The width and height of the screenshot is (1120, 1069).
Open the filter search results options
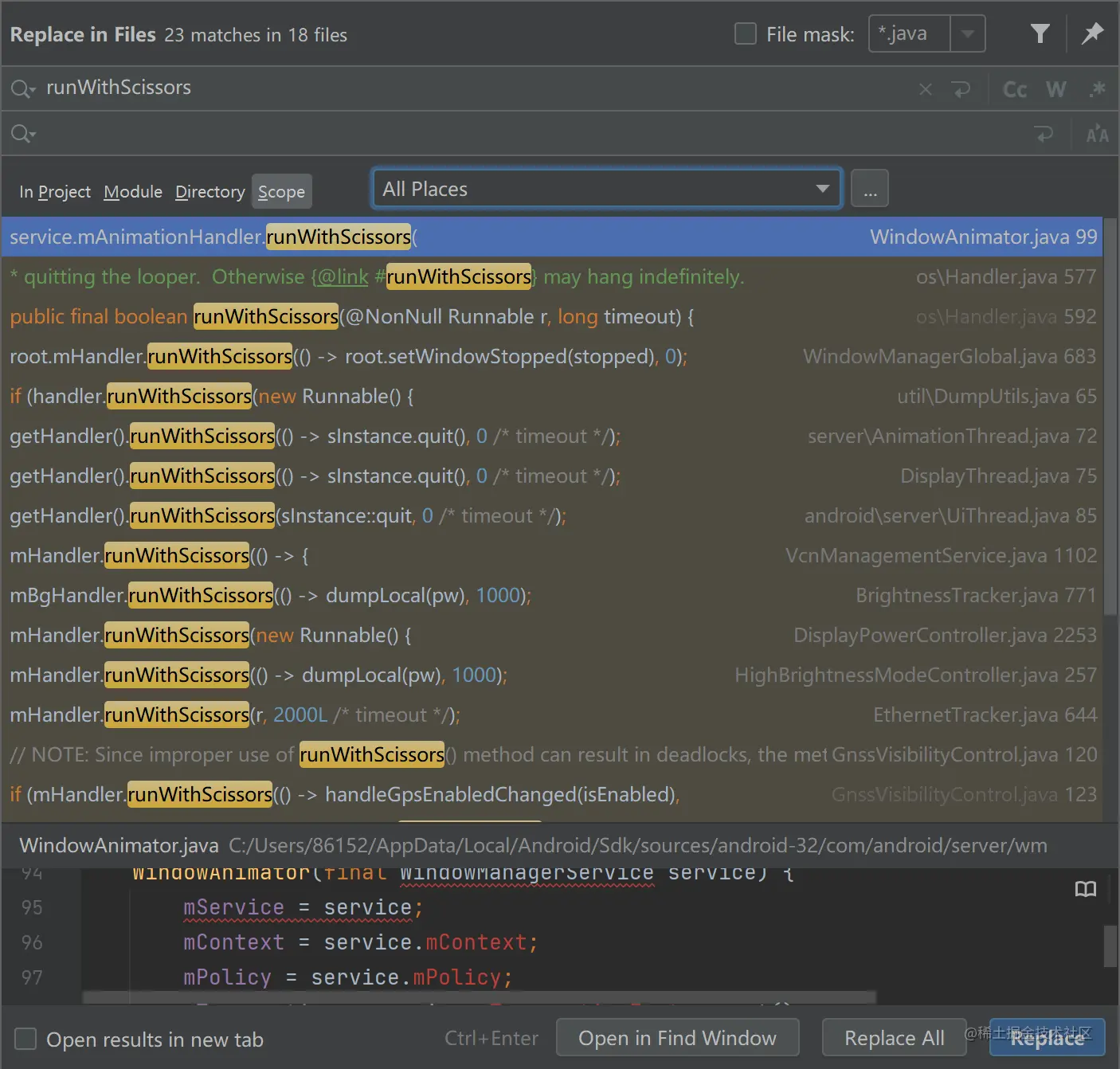pyautogui.click(x=1040, y=33)
